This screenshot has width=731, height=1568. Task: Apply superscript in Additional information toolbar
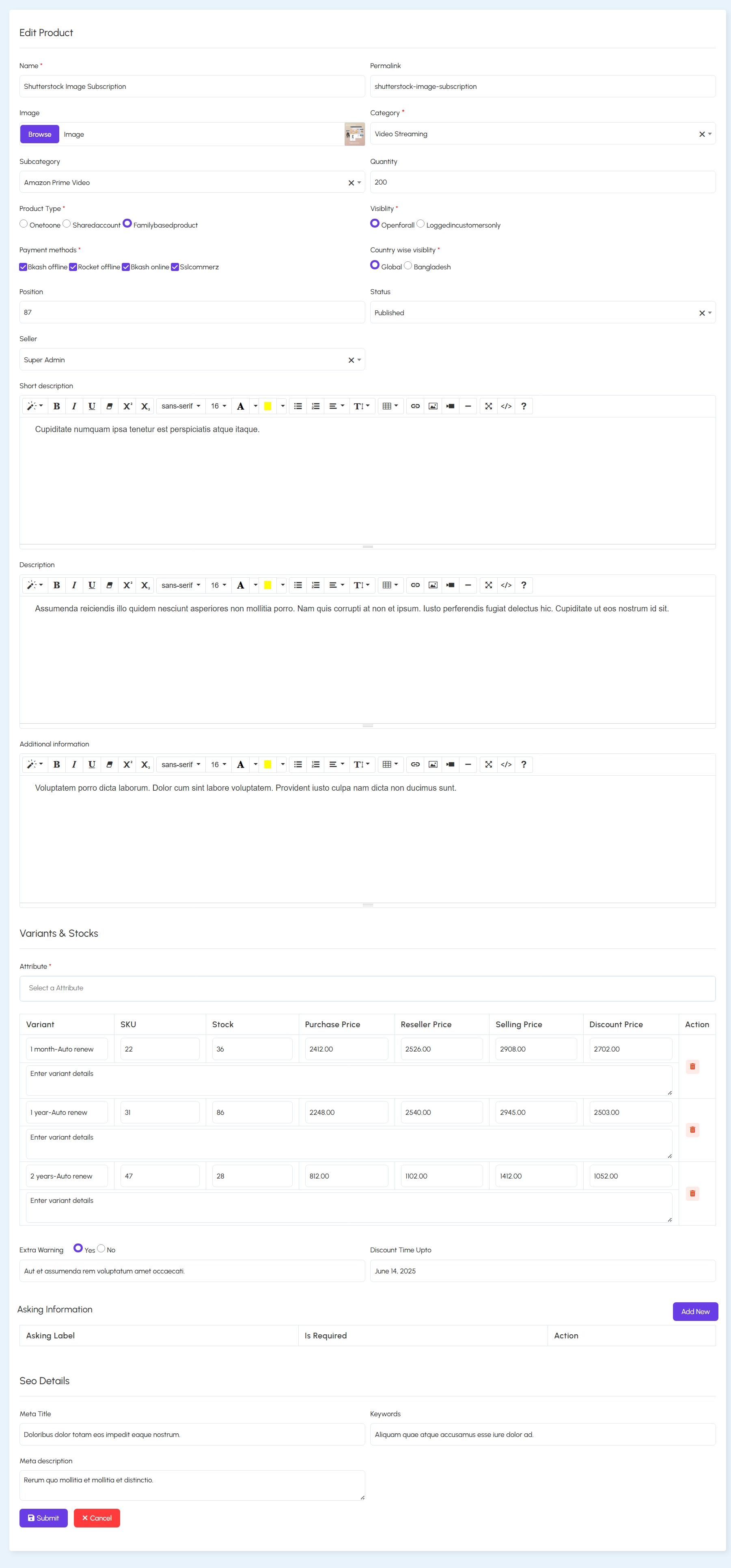click(x=127, y=764)
